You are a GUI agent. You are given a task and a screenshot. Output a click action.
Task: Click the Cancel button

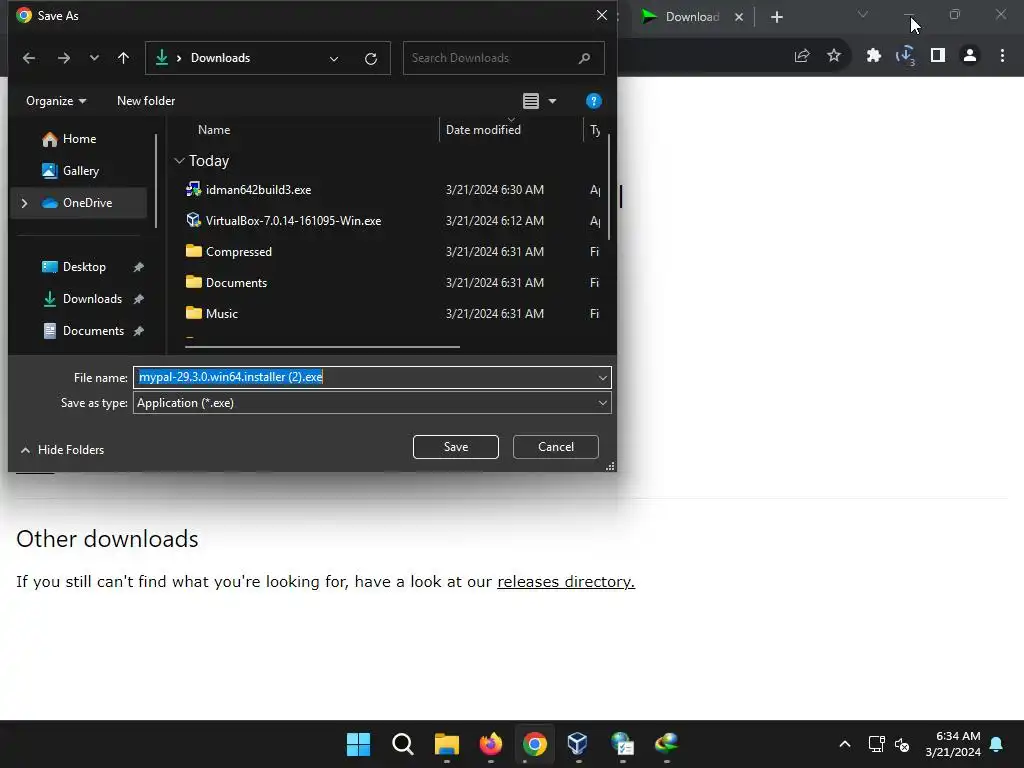pyautogui.click(x=556, y=447)
